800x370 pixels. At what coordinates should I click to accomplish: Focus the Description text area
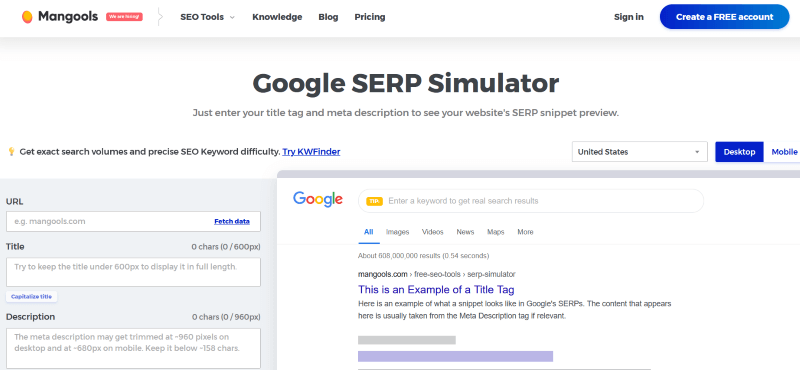133,349
